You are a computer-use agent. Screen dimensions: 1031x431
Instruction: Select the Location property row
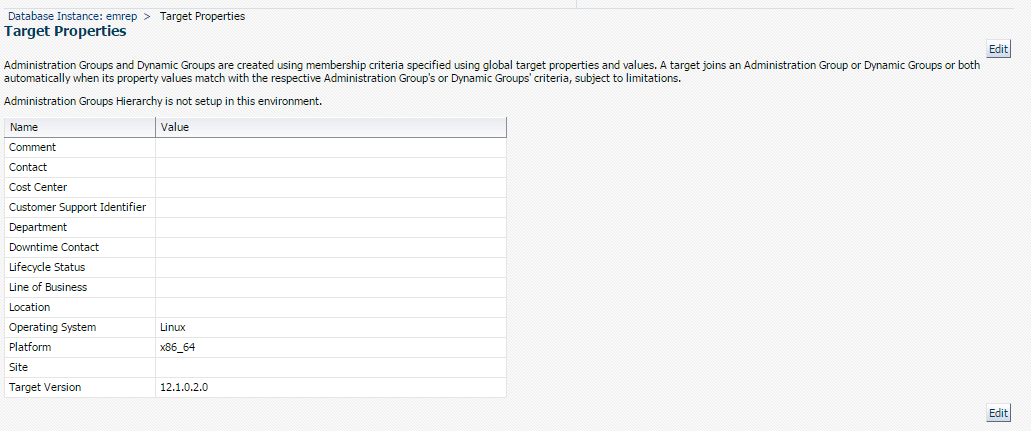tap(255, 307)
